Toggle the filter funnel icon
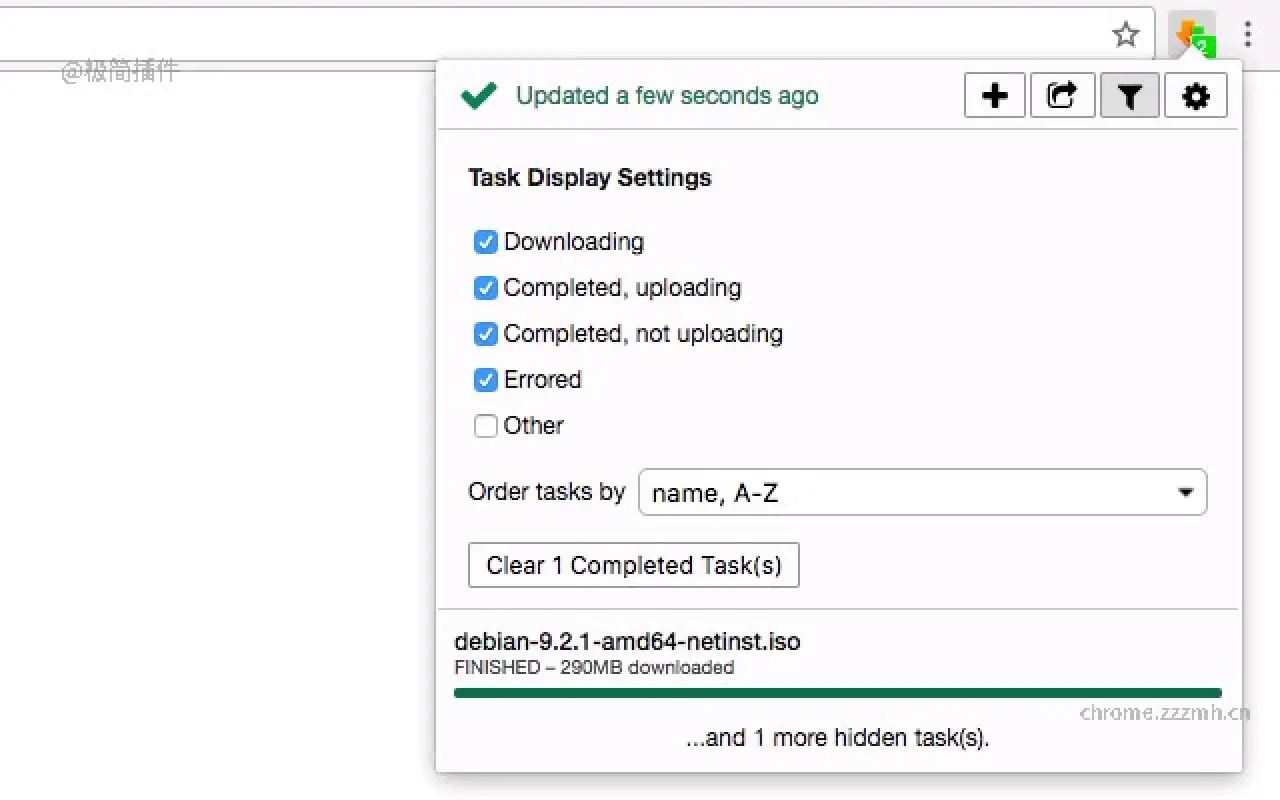The image size is (1280, 800). coord(1129,96)
